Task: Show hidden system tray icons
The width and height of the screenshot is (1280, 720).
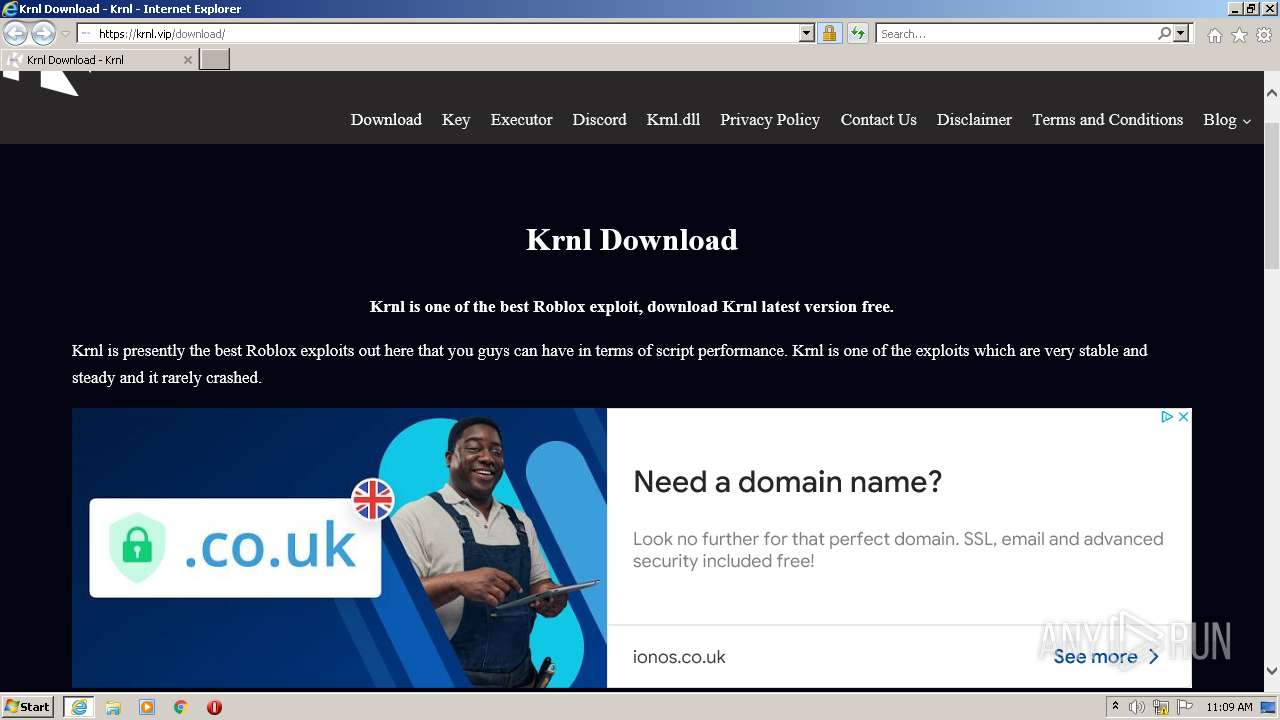Action: click(x=1115, y=707)
